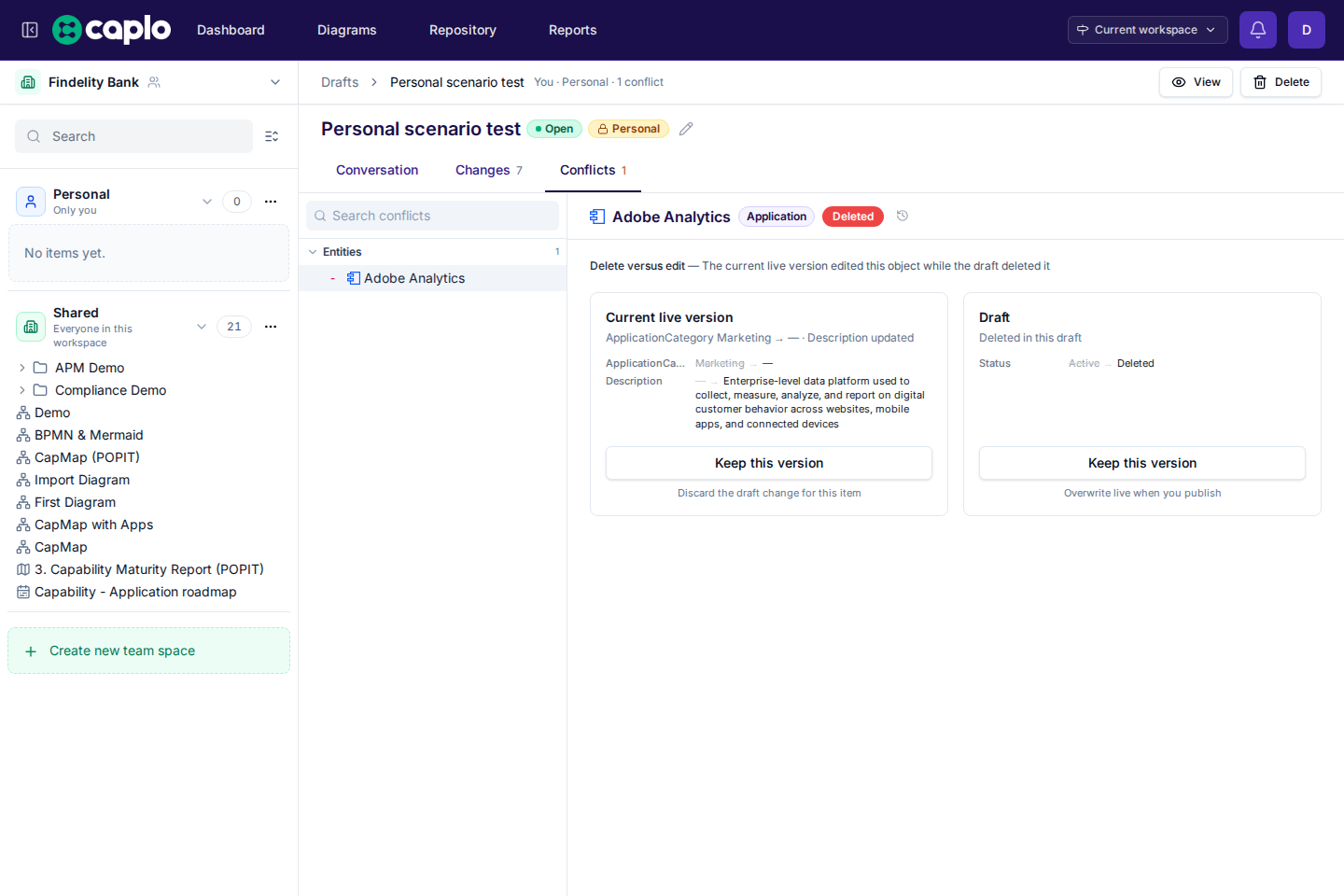Open Reports in top navigation
This screenshot has height=896, width=1344.
click(x=573, y=30)
